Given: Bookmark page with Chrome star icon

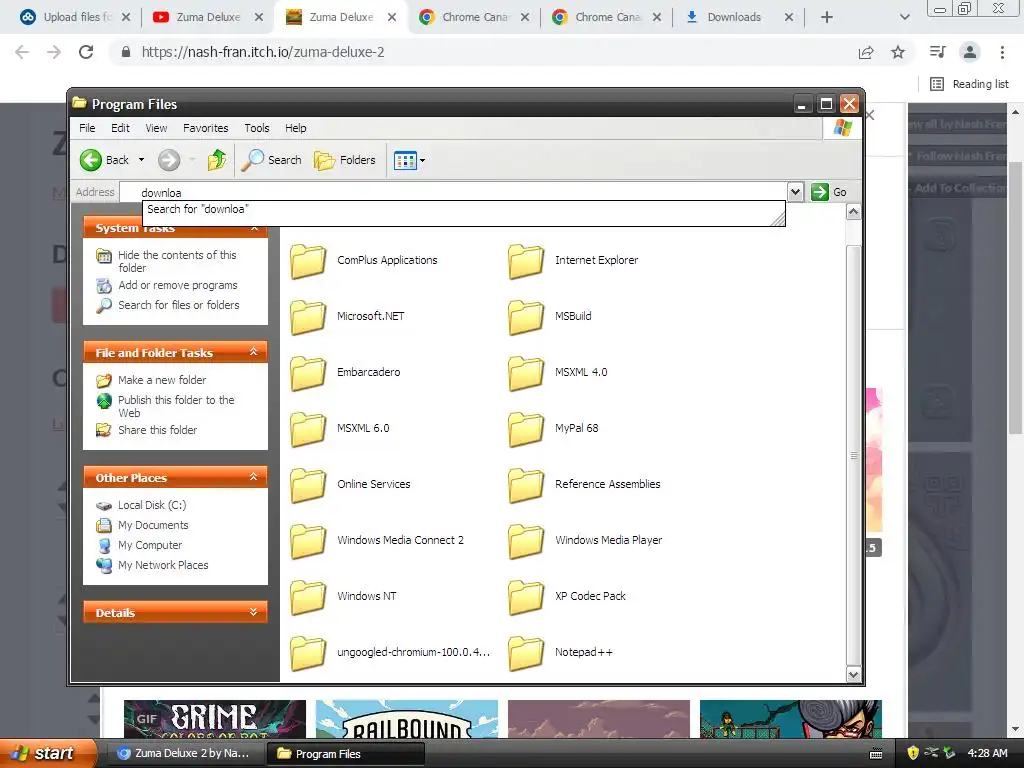Looking at the screenshot, I should 898,52.
